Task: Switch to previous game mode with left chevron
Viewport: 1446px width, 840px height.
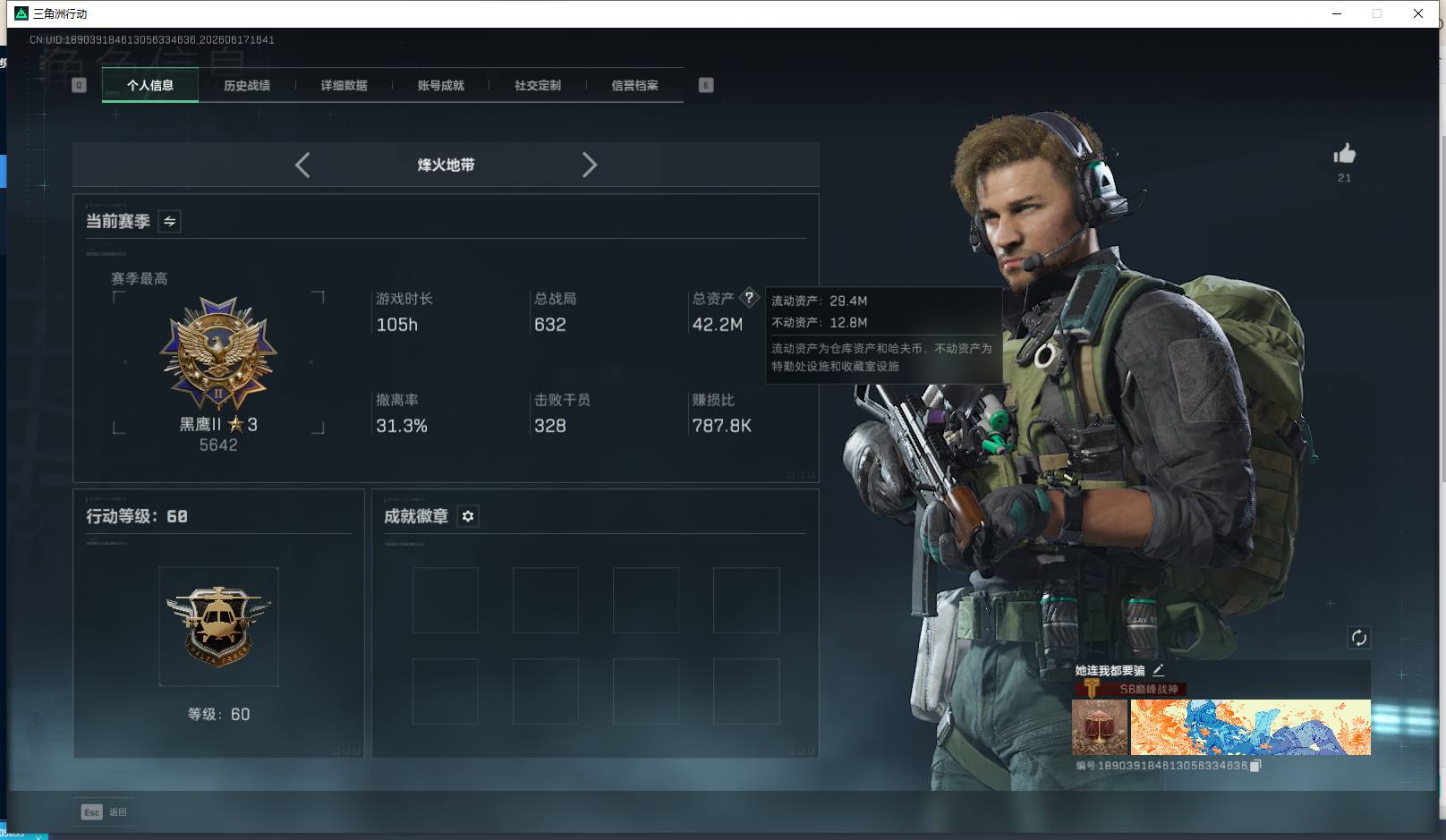Action: pyautogui.click(x=302, y=165)
